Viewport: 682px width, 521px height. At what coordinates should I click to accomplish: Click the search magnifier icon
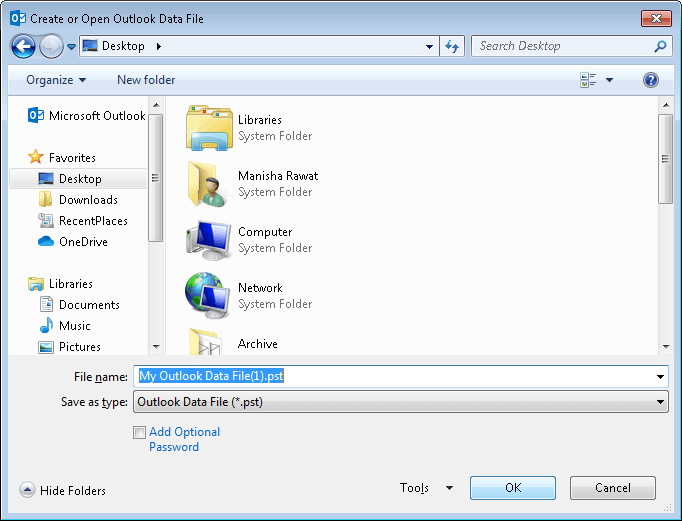click(660, 46)
